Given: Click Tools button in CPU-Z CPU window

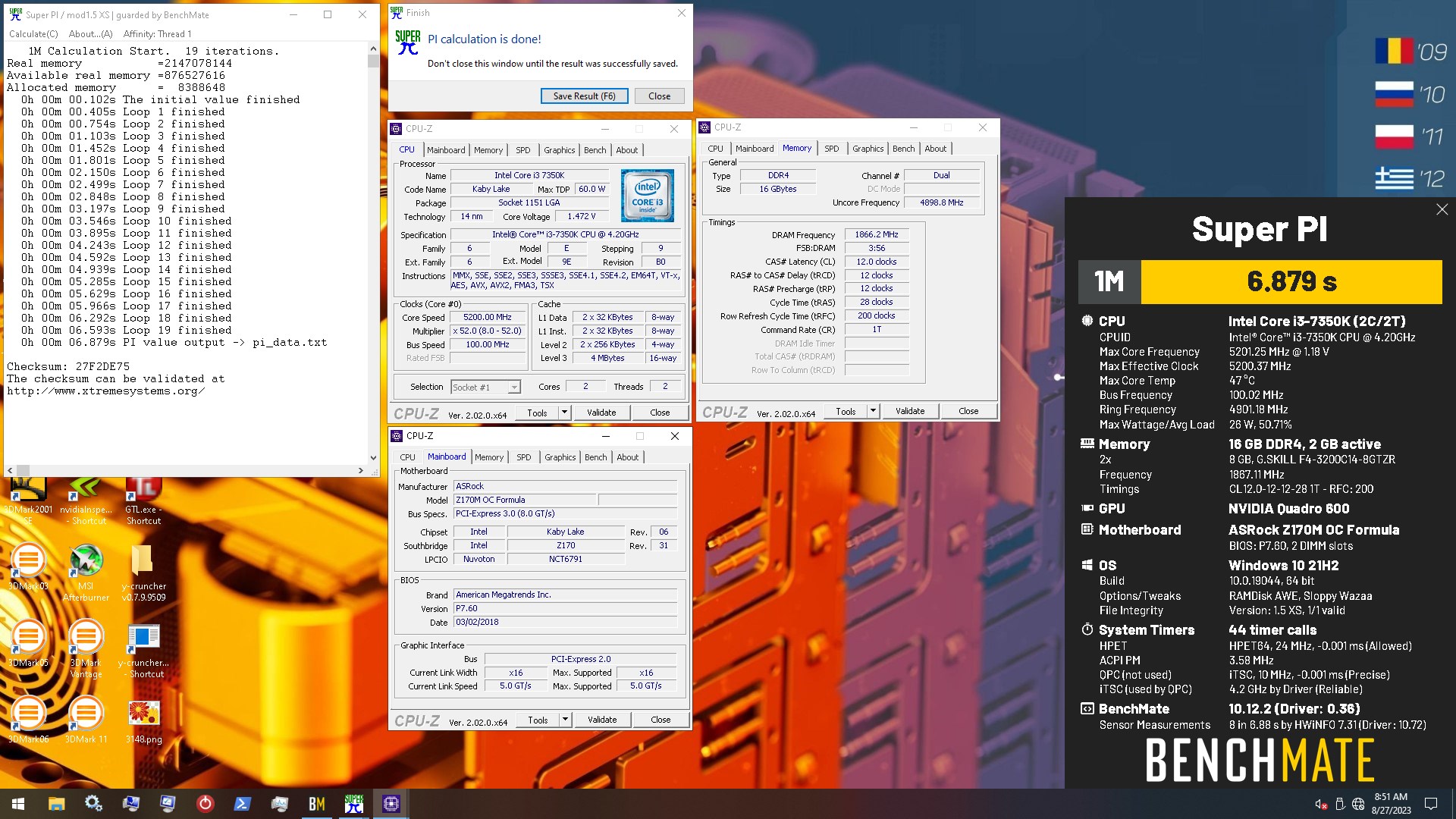Looking at the screenshot, I should click(x=537, y=413).
